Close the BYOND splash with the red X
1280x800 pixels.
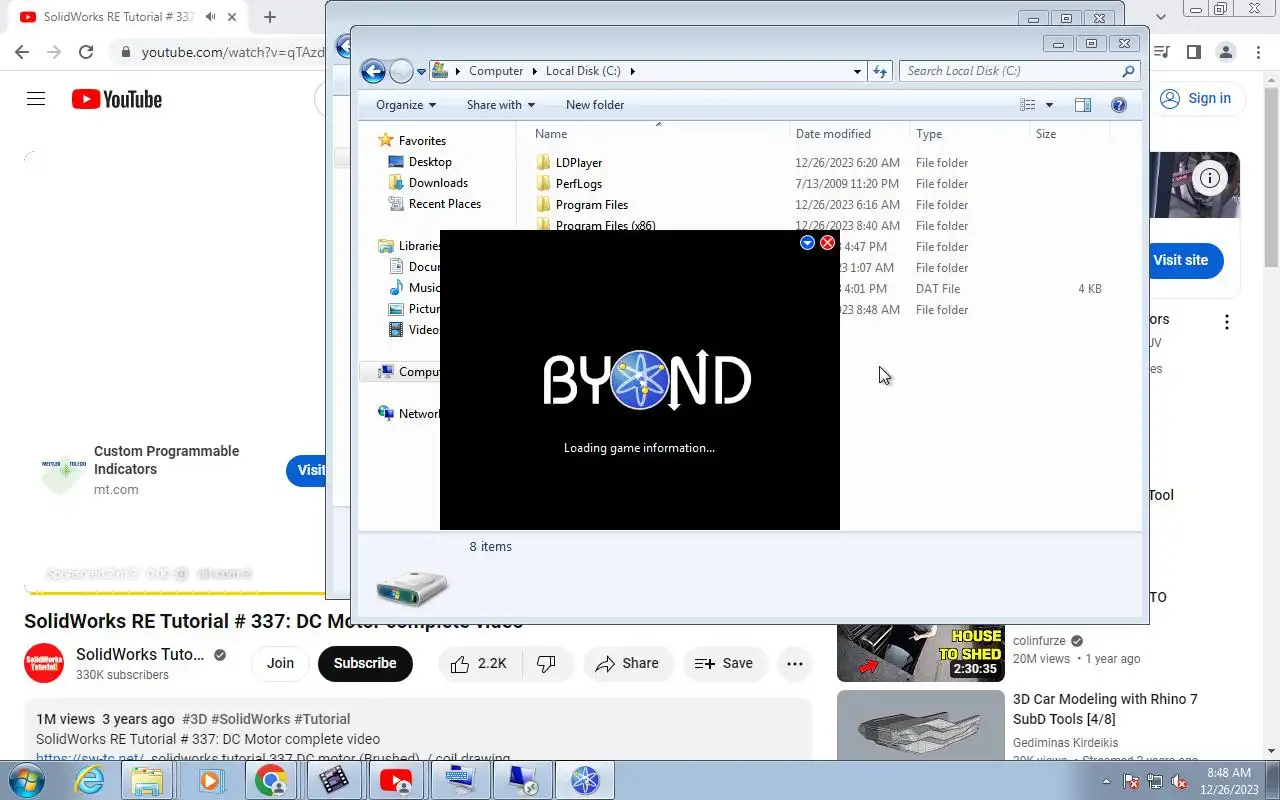pyautogui.click(x=827, y=243)
